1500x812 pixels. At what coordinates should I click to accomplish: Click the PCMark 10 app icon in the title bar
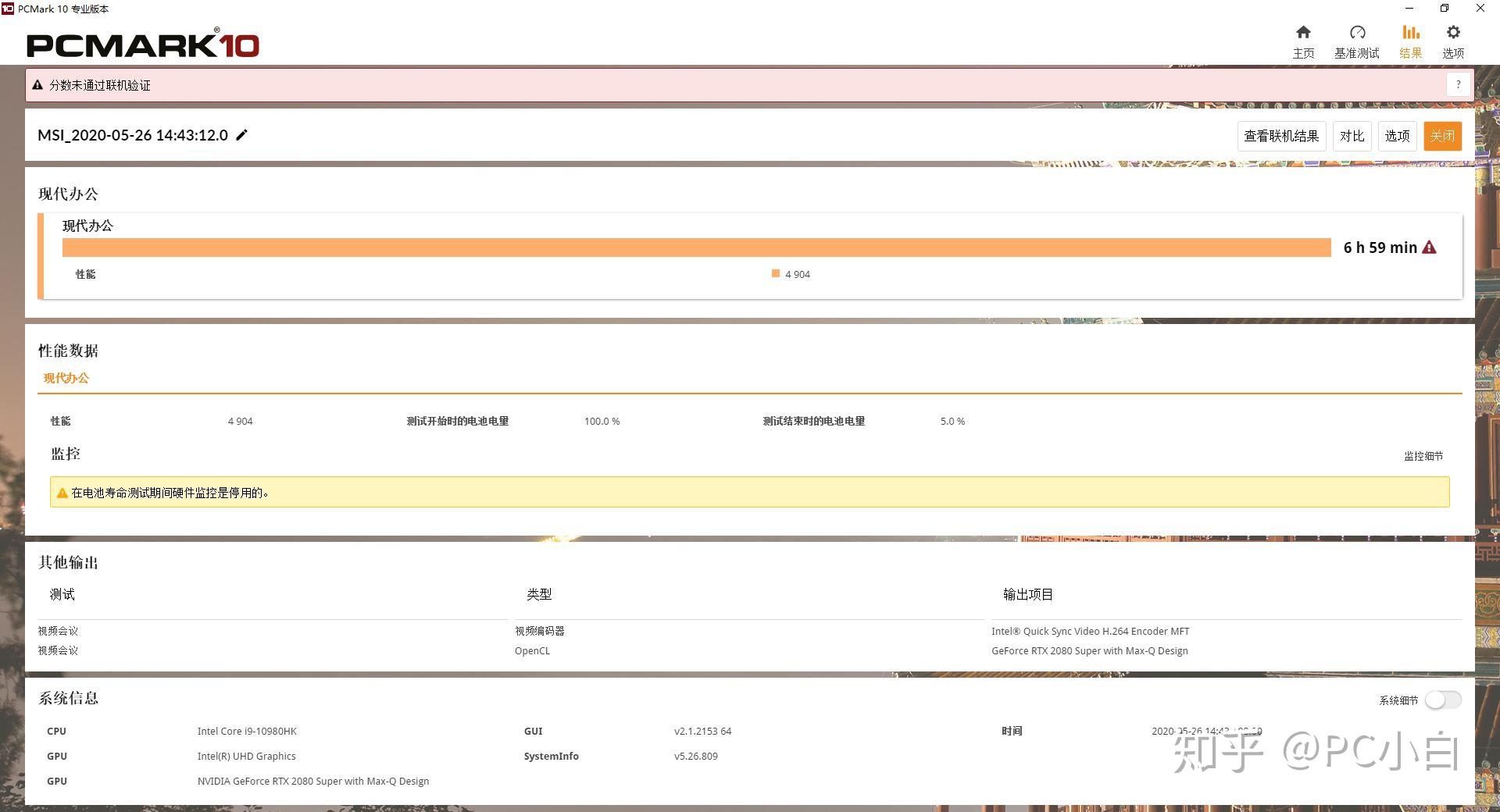(8, 9)
